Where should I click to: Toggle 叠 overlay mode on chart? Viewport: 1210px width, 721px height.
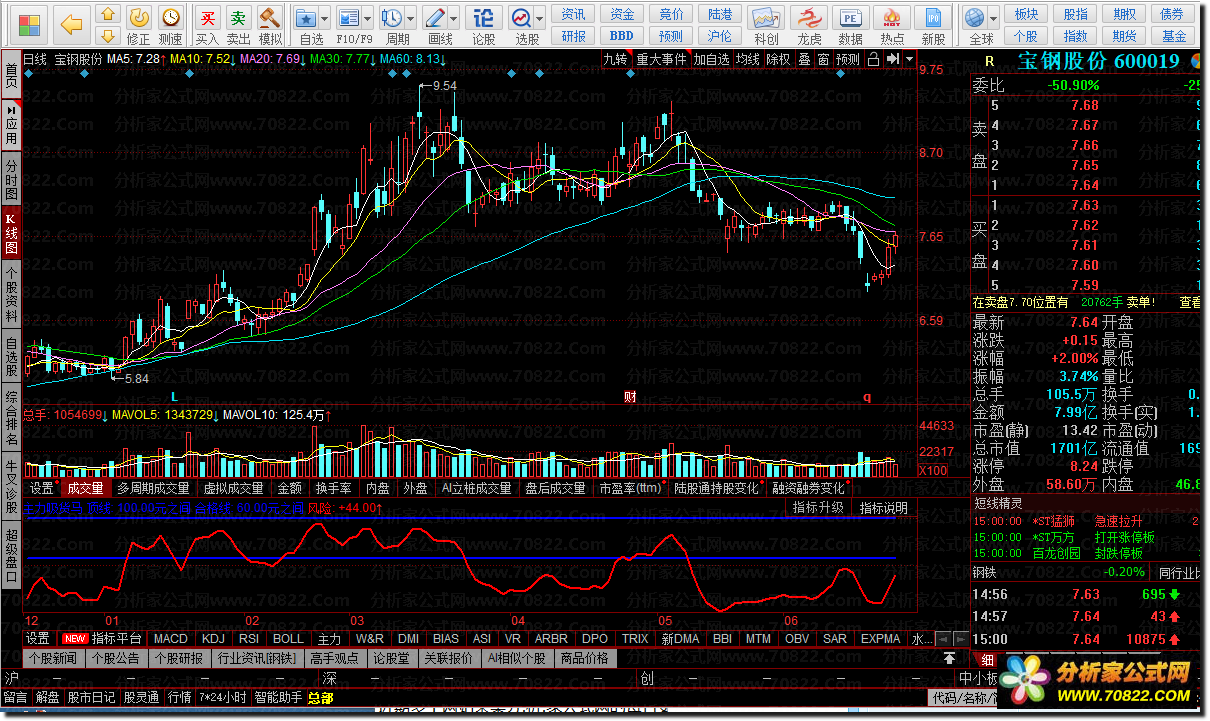(804, 59)
